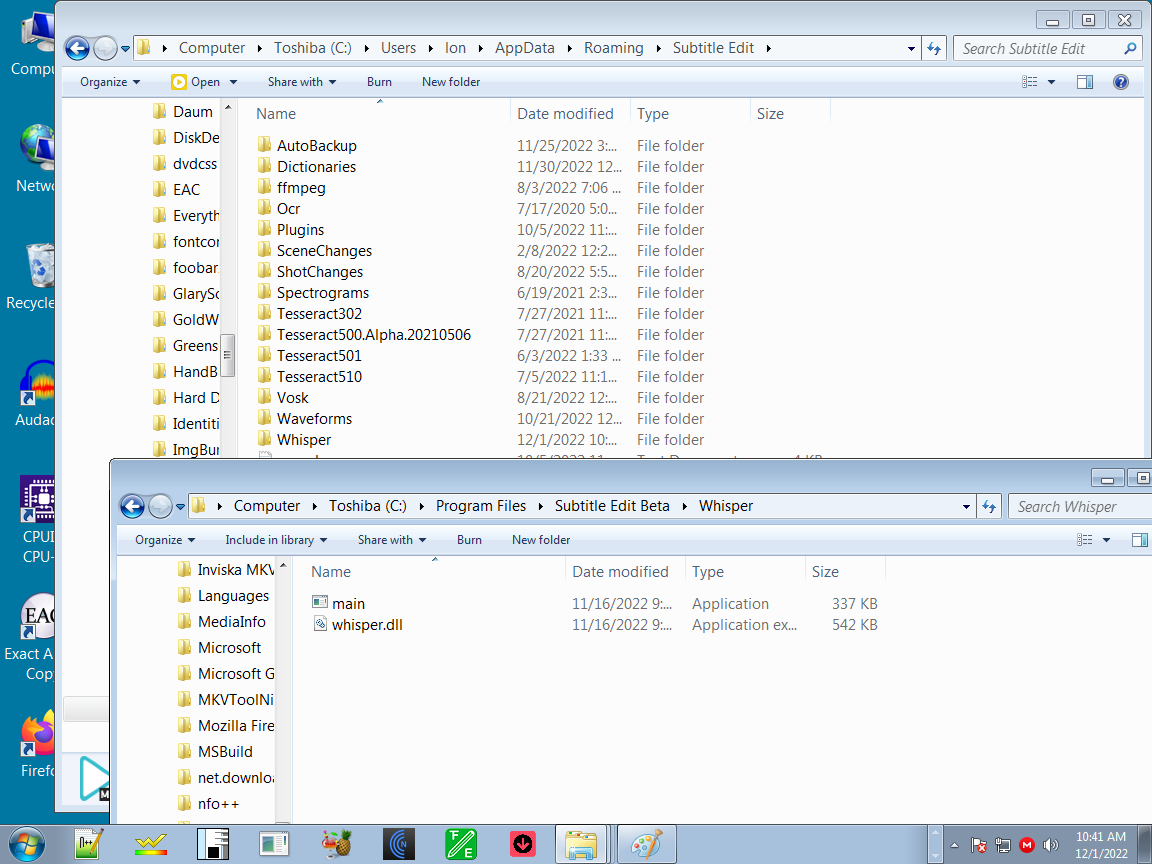Click Subtitle Edit Beta breadcrumb segment
The image size is (1152, 864).
(612, 505)
